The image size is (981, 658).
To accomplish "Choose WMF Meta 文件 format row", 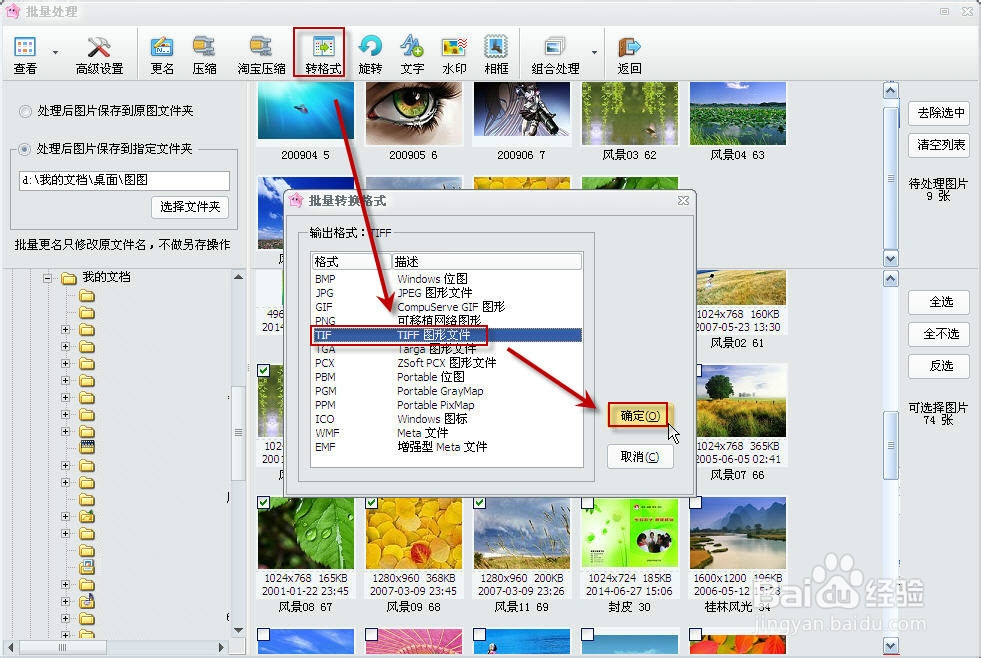I will tap(447, 433).
